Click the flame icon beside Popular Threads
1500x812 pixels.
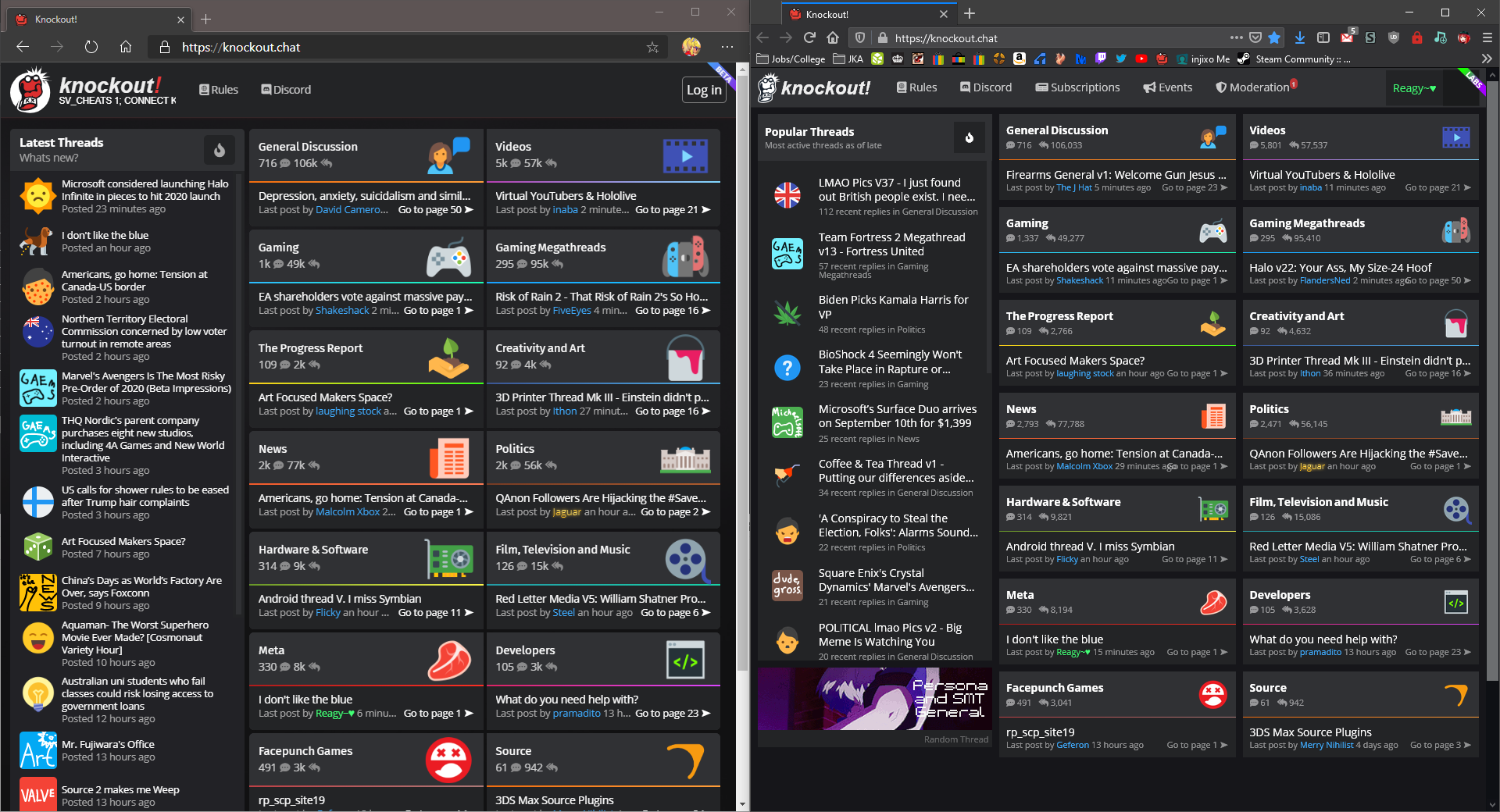coord(970,137)
